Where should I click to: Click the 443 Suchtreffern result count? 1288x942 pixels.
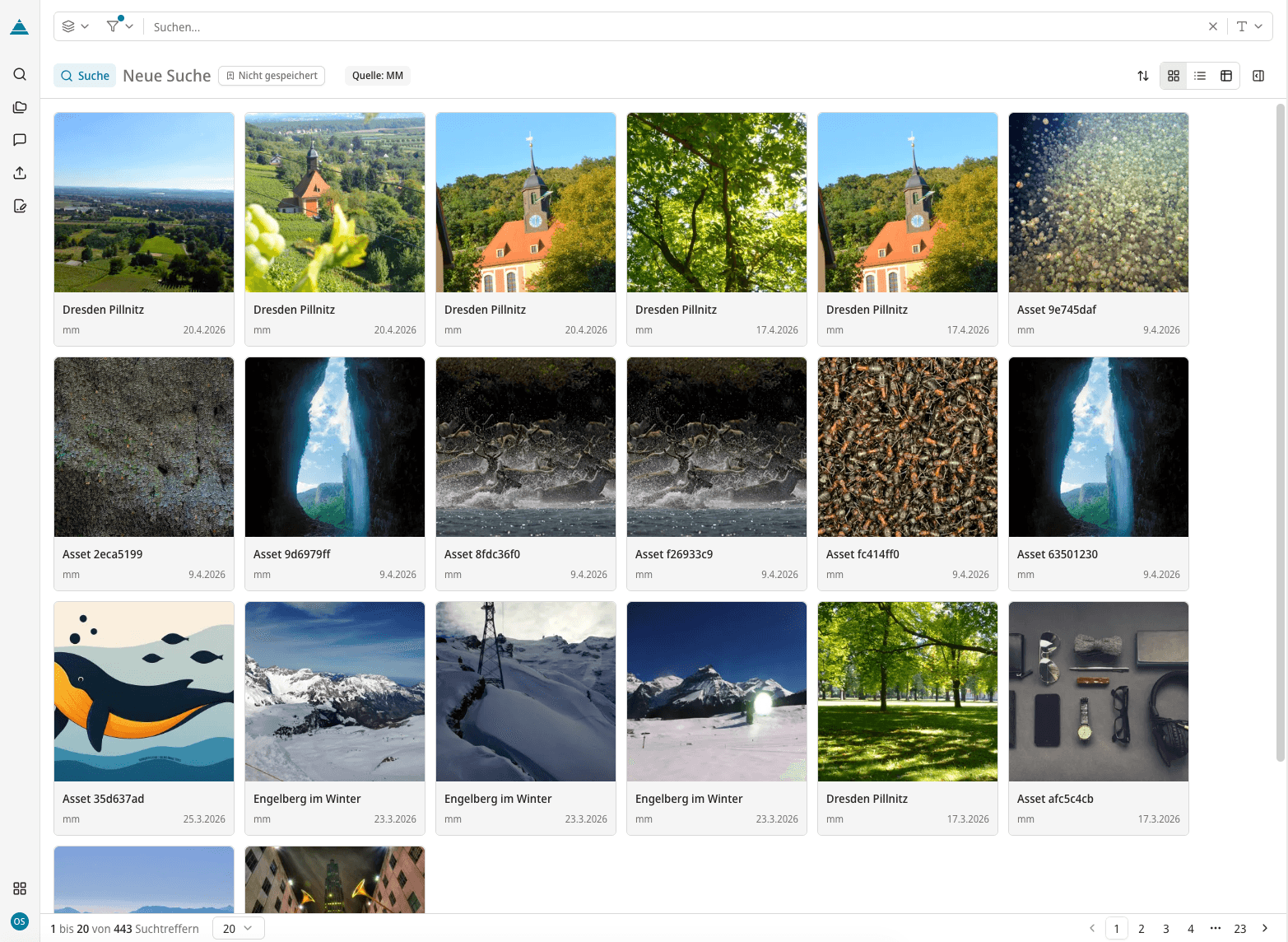point(156,929)
